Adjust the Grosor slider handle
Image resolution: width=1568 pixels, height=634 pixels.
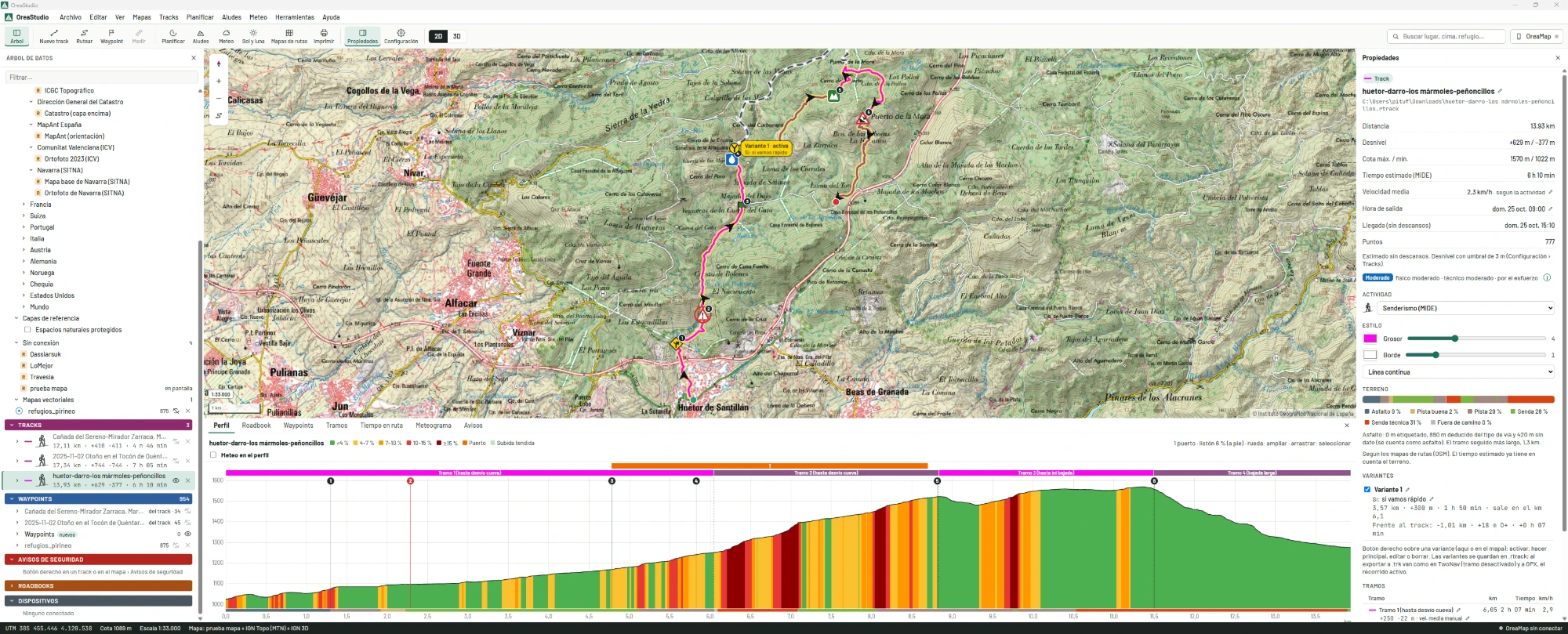[1454, 339]
